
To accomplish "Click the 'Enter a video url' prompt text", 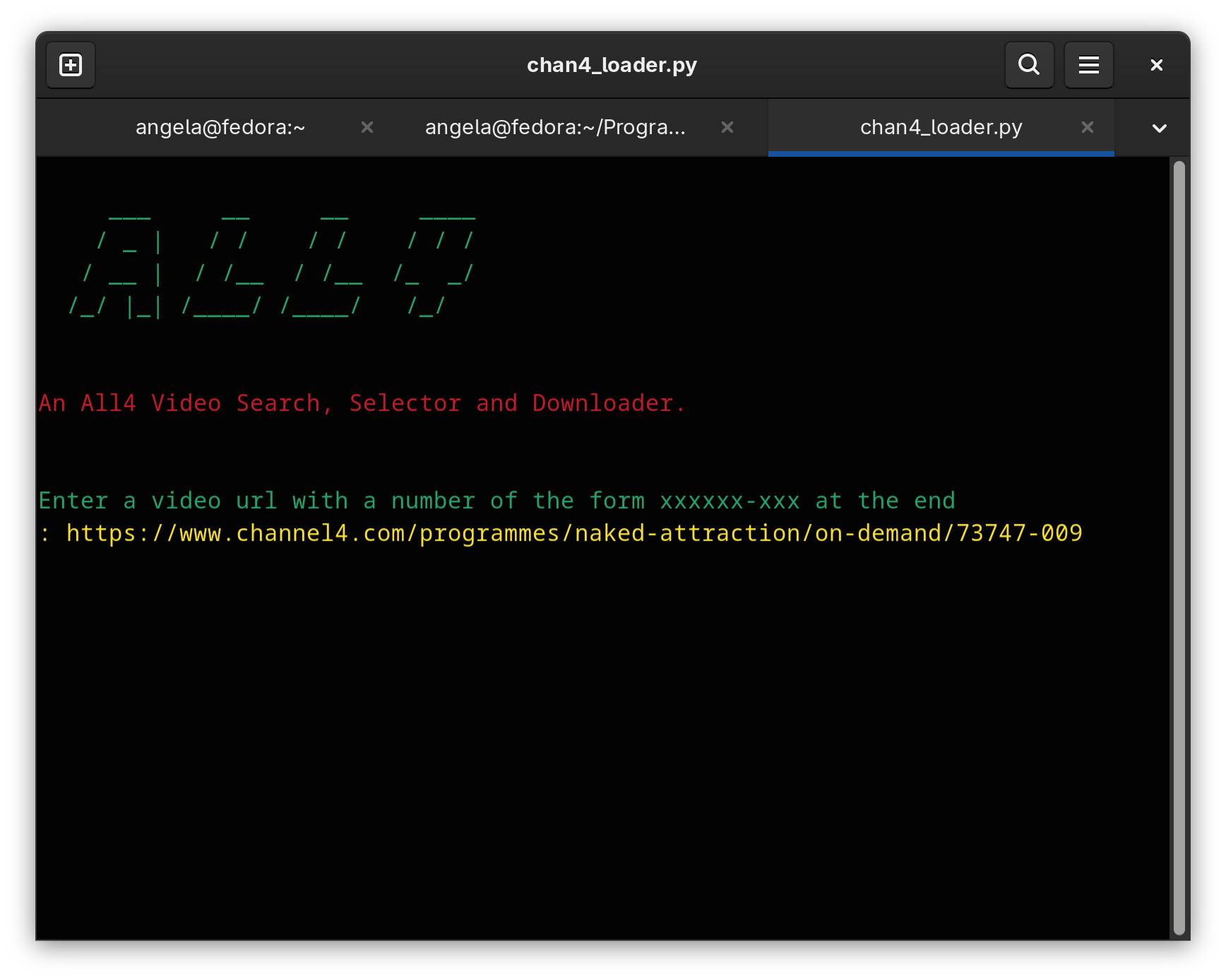I will (496, 501).
